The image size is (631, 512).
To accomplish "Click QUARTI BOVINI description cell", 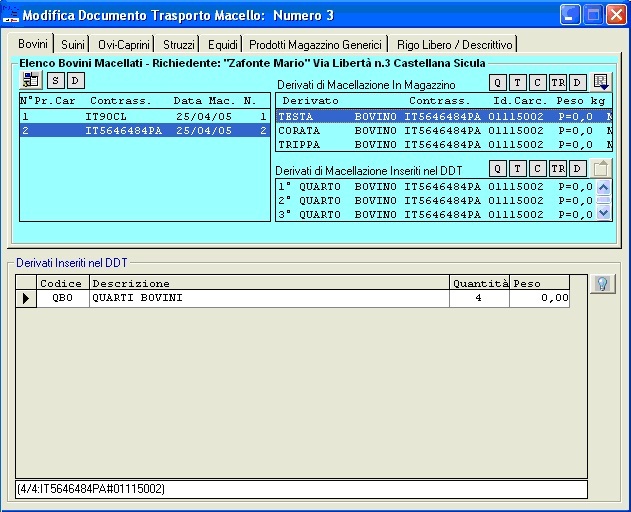I will pos(269,298).
